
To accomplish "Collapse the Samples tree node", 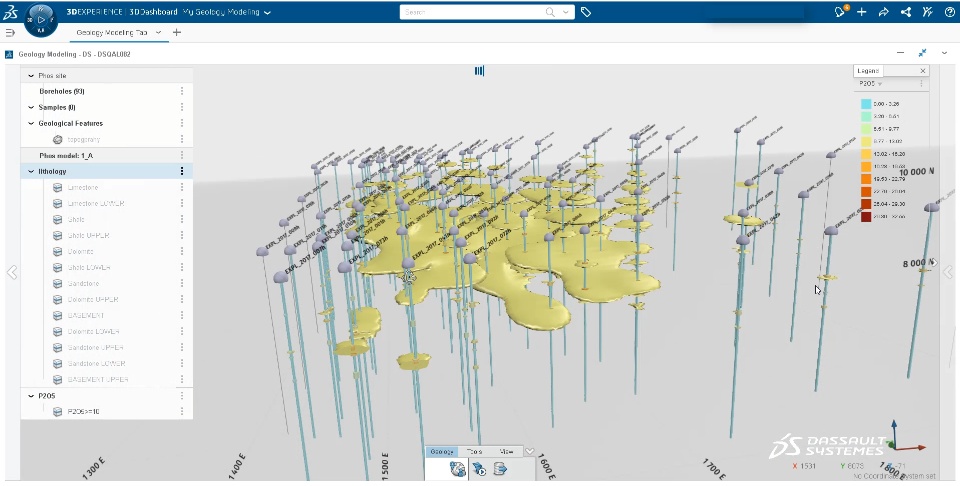I will [x=31, y=107].
